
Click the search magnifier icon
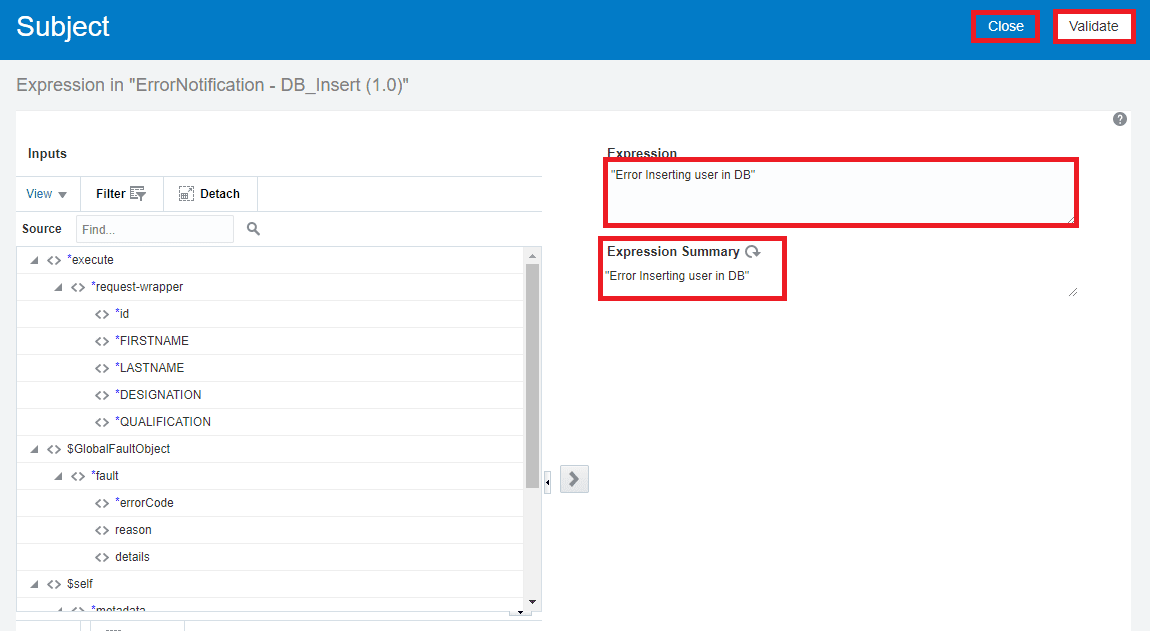point(253,228)
